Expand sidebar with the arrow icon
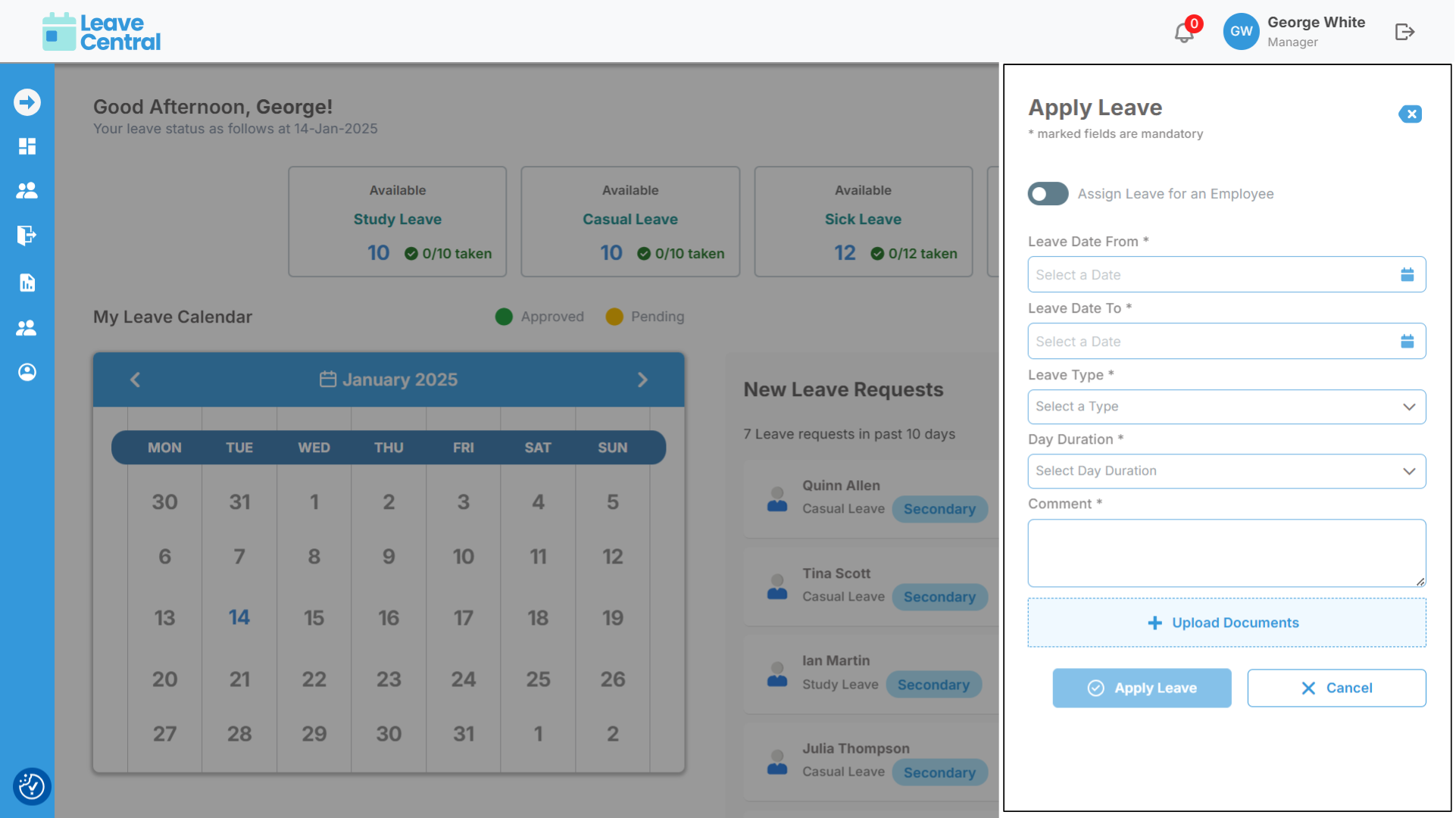 point(27,102)
